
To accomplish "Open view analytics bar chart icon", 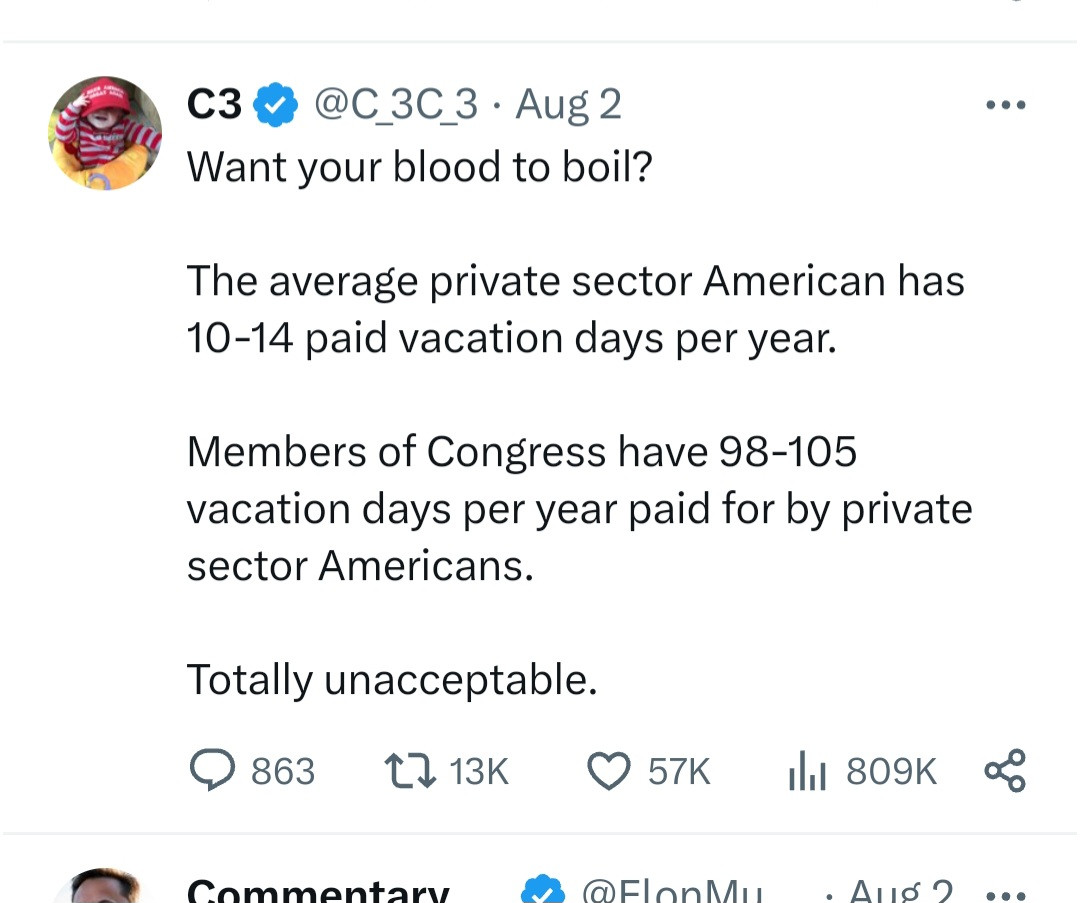I will click(806, 771).
